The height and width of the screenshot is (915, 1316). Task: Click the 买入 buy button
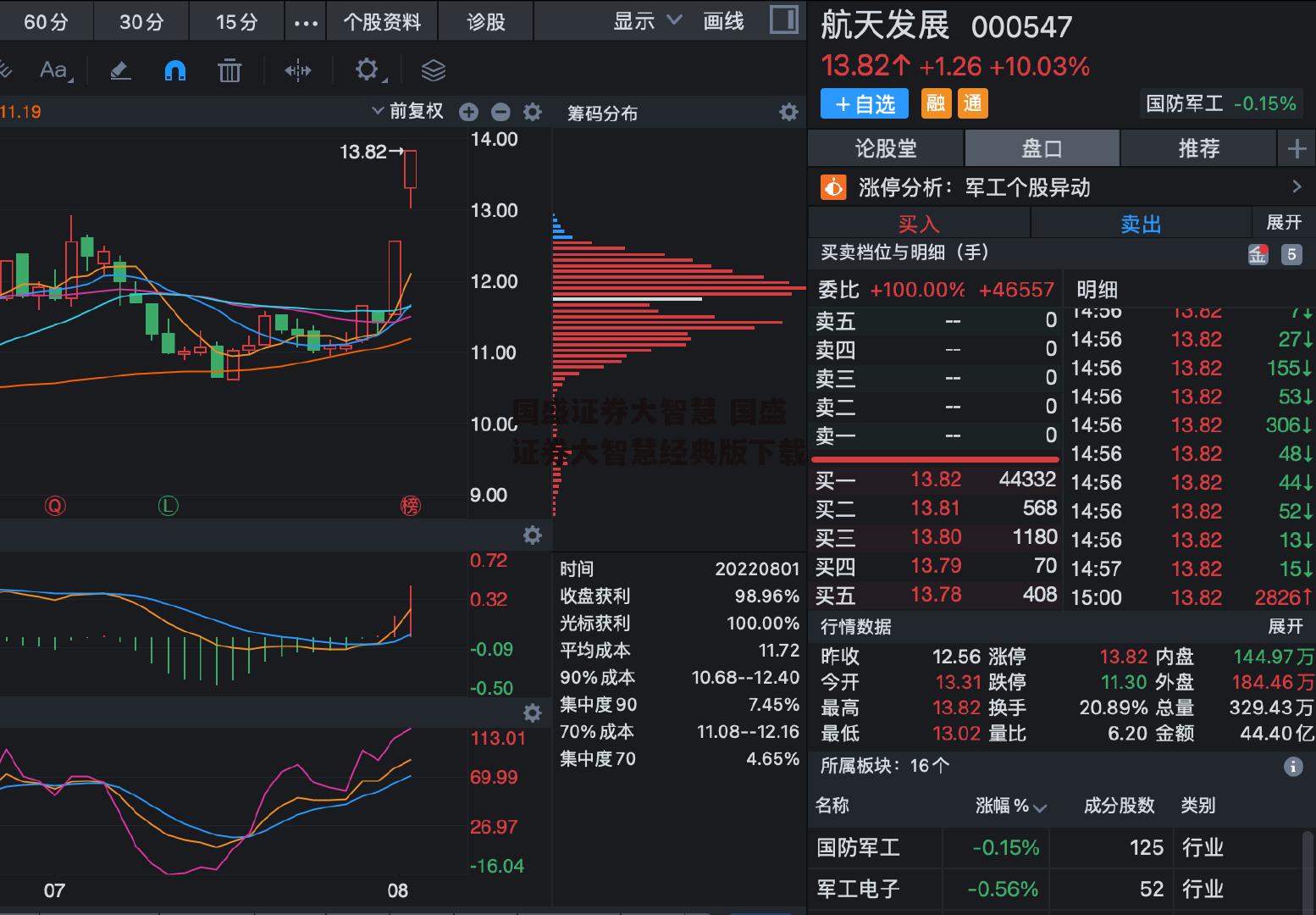coord(919,224)
